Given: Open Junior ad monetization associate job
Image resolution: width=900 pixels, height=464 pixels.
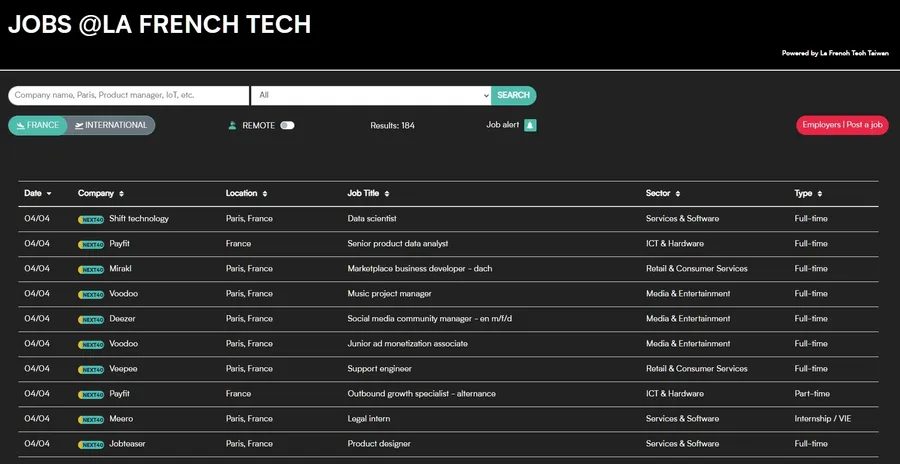Looking at the screenshot, I should click(x=408, y=343).
